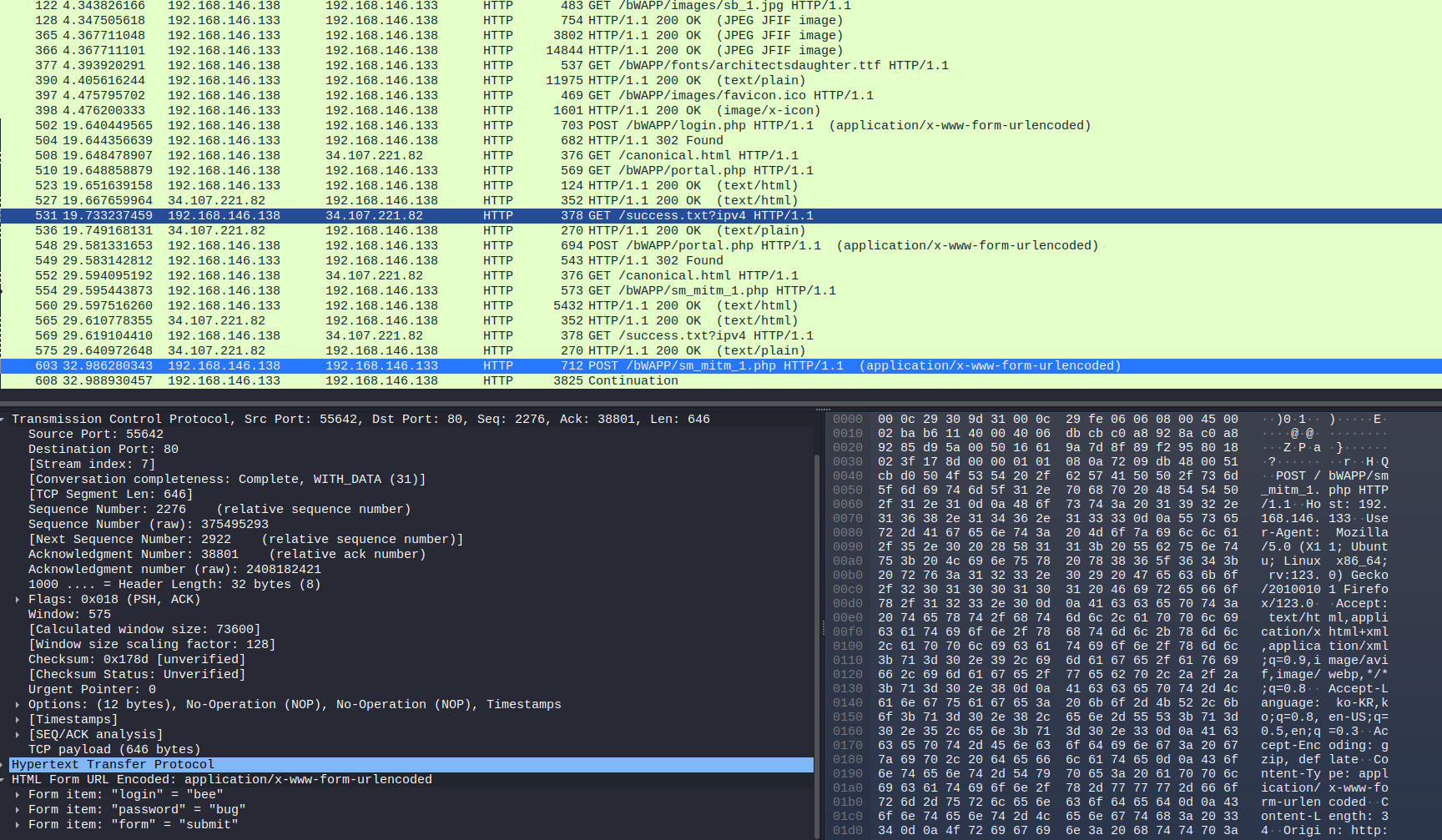Image resolution: width=1442 pixels, height=840 pixels.
Task: Expand Form item "login" = "bee"
Action: coord(18,794)
